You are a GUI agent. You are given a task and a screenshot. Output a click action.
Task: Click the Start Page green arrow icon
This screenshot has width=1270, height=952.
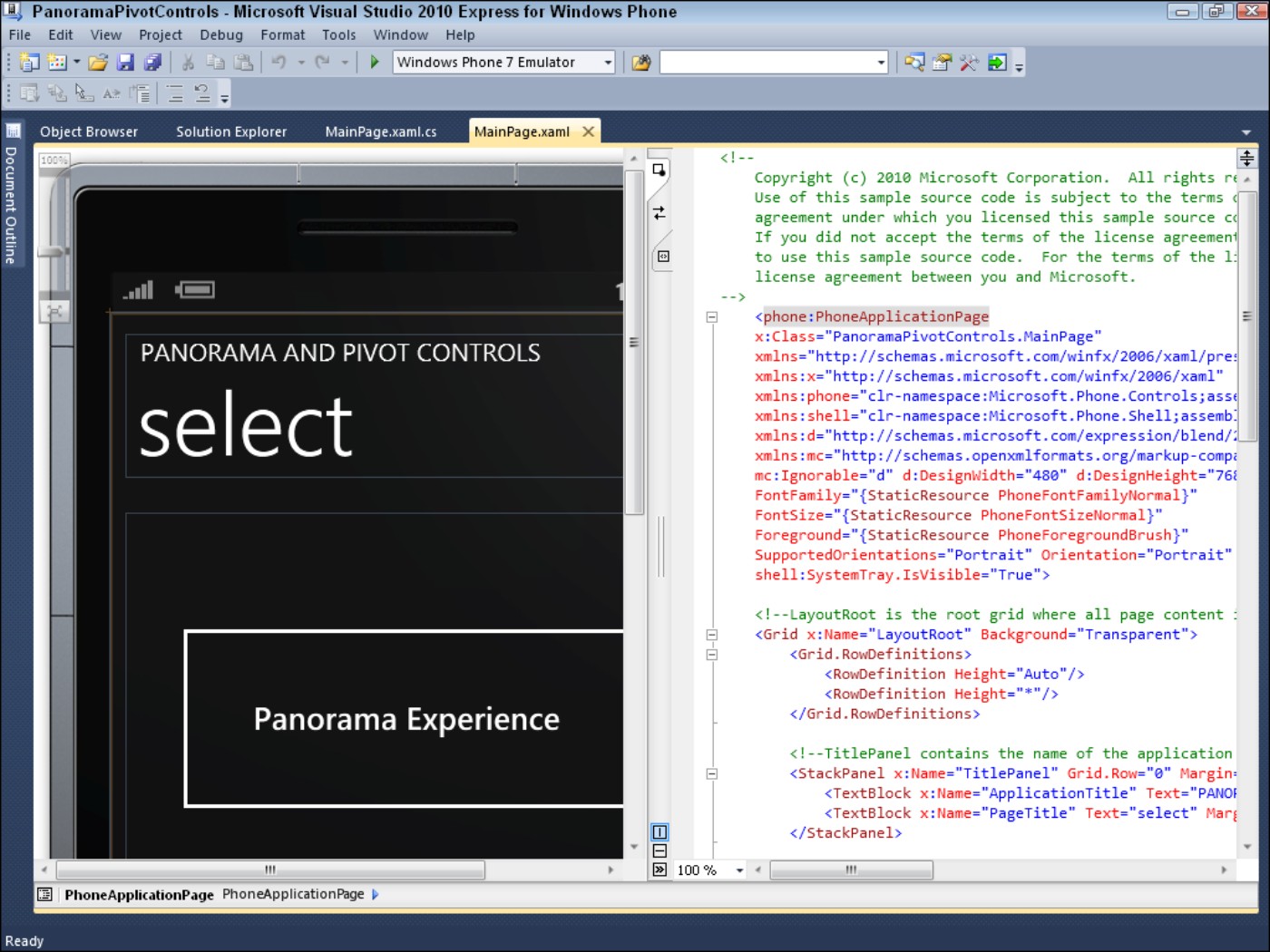coord(996,62)
